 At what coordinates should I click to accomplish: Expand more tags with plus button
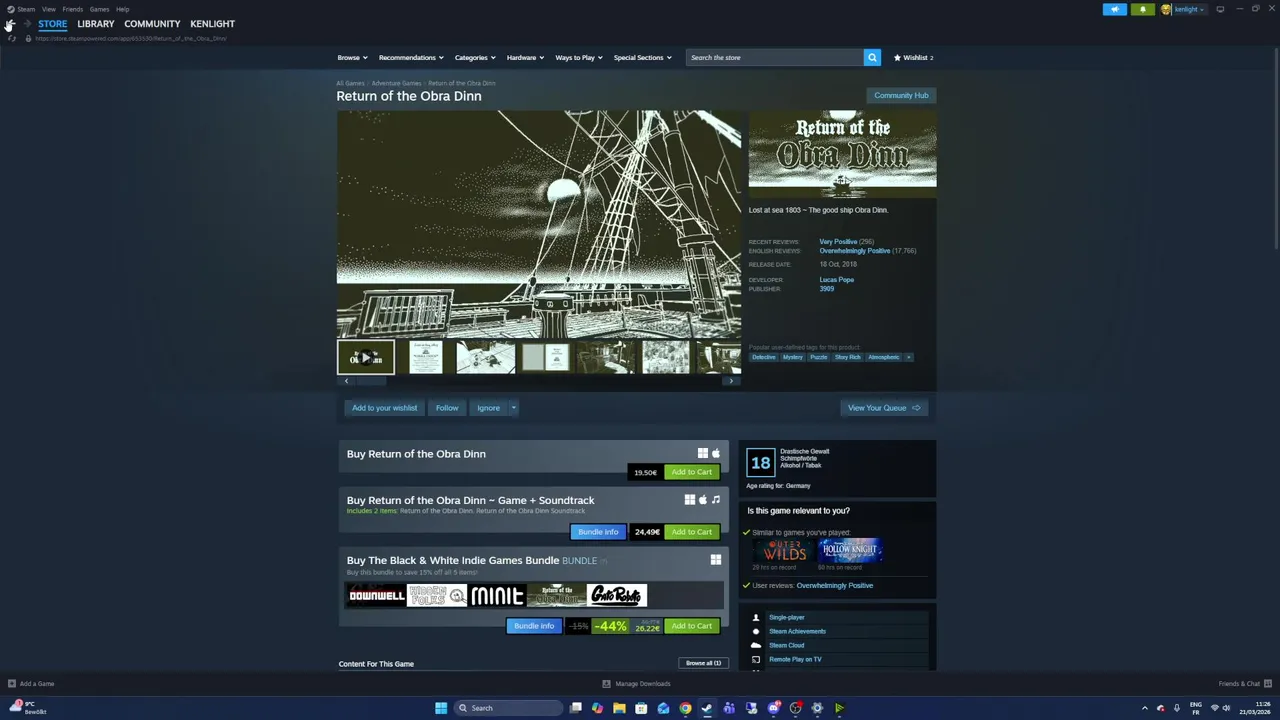908,357
